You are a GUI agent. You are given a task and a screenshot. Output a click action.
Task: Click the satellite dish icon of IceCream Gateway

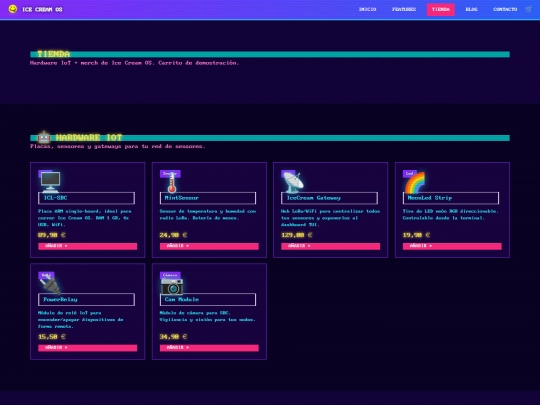pos(294,182)
